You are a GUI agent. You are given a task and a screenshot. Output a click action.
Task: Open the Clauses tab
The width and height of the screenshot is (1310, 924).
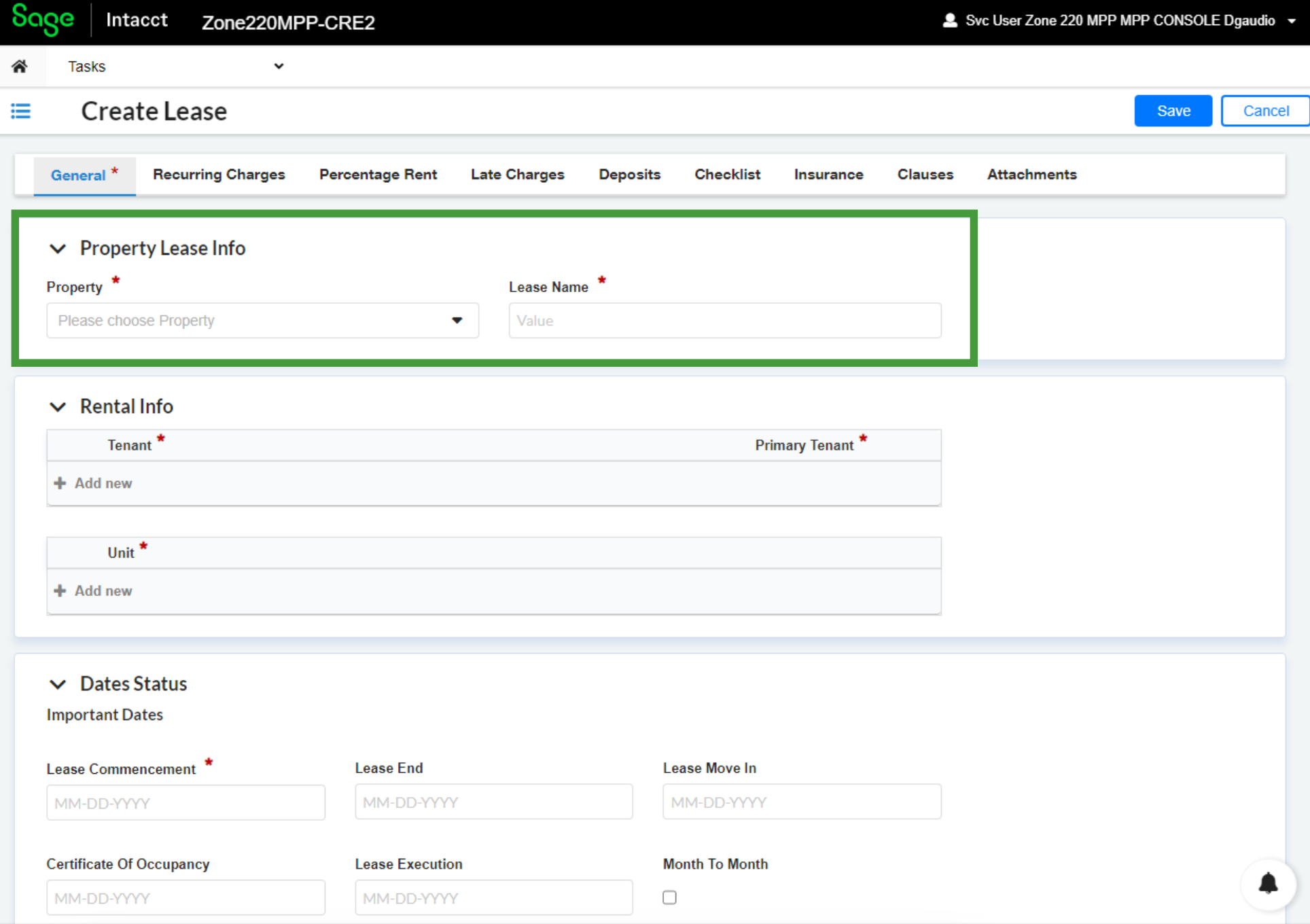pyautogui.click(x=925, y=175)
